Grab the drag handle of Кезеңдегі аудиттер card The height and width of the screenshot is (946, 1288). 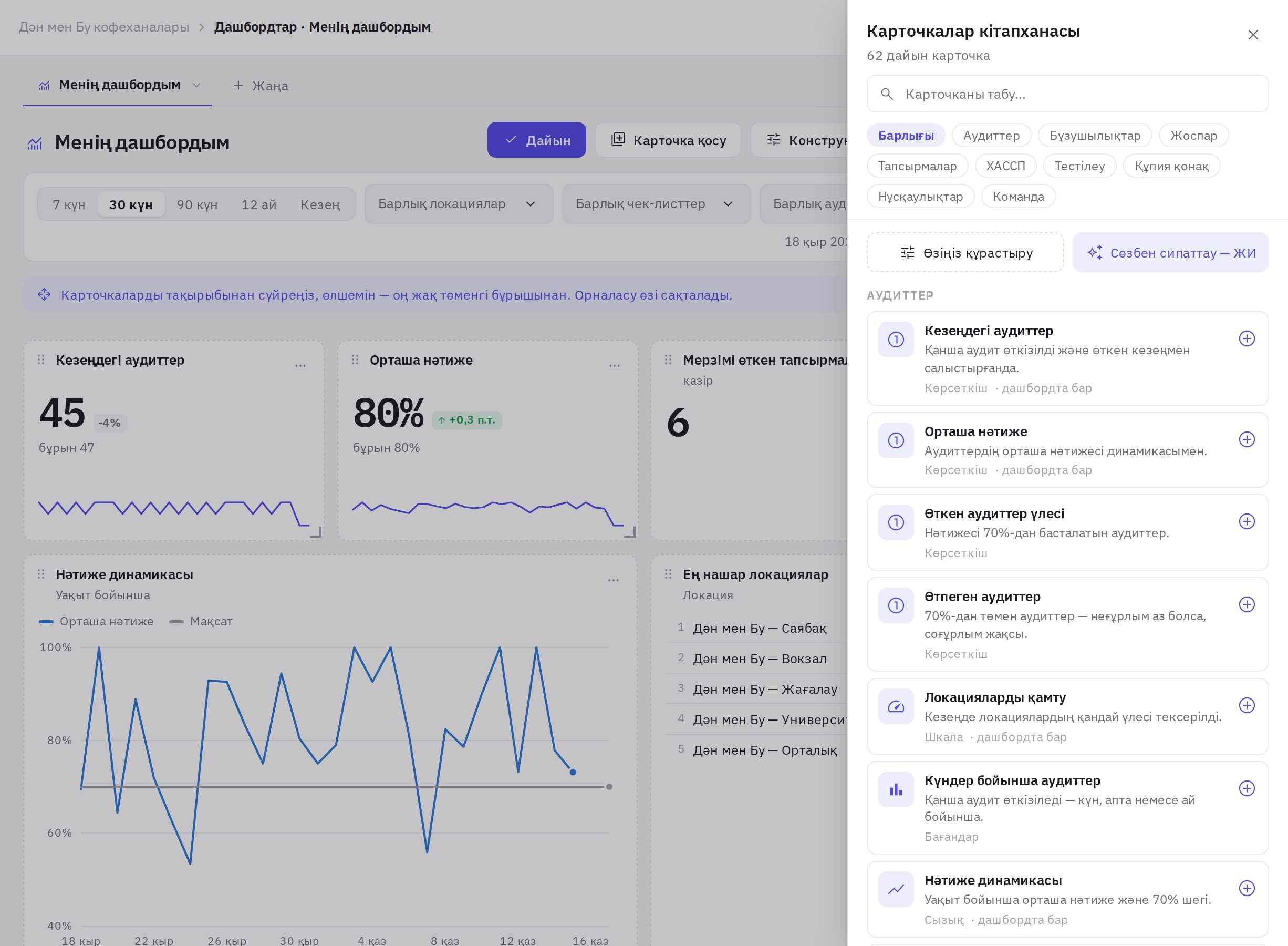(x=40, y=359)
